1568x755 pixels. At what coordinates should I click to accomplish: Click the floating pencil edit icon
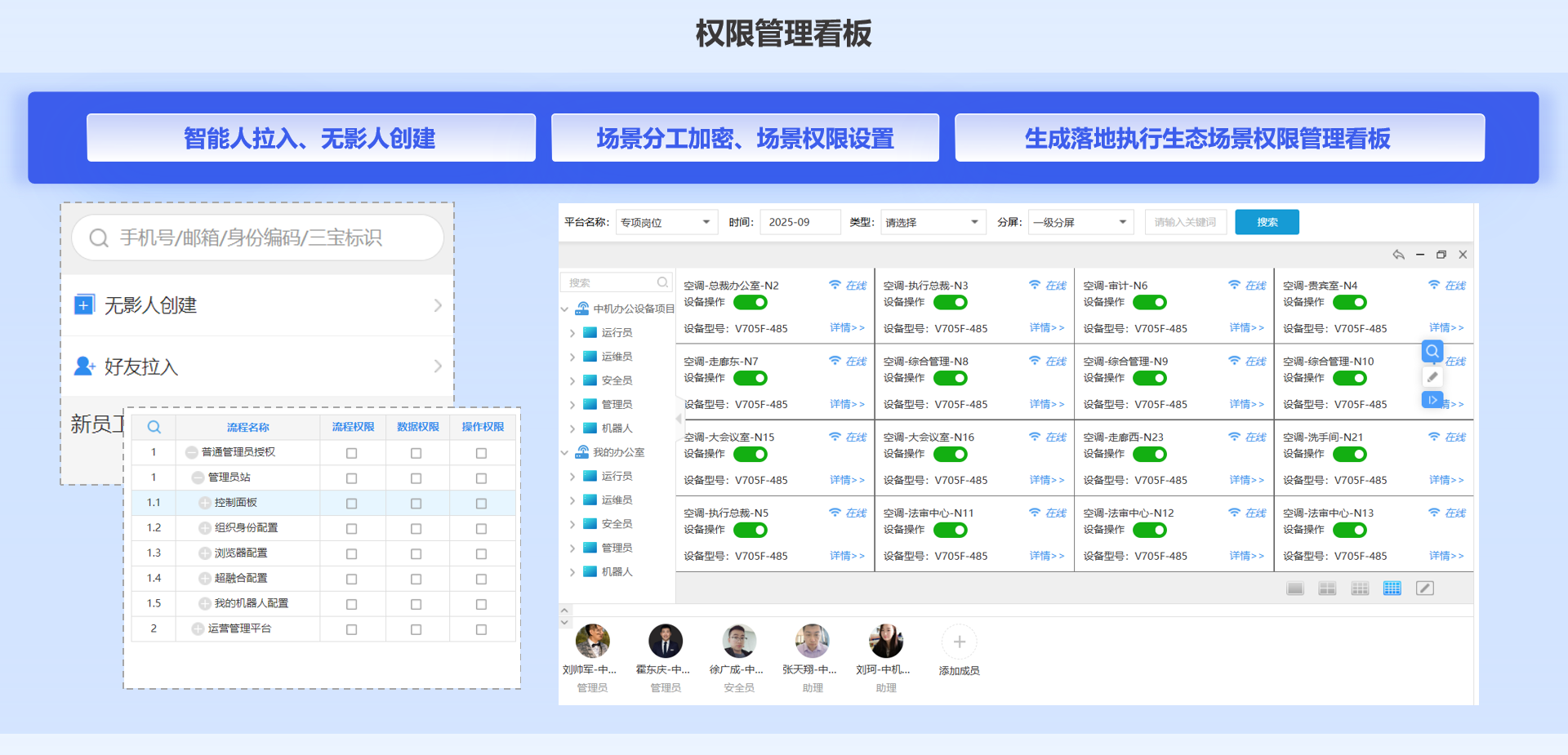click(1432, 376)
